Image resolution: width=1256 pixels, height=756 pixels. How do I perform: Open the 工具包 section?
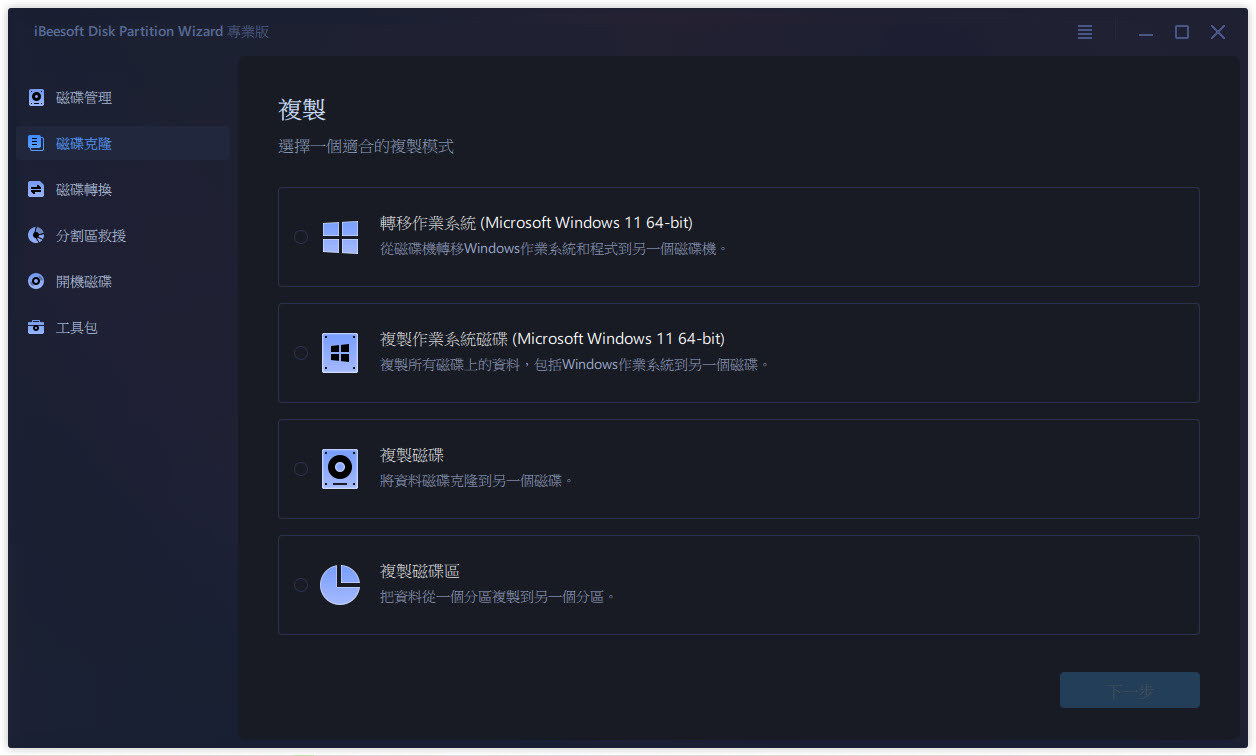click(x=123, y=327)
